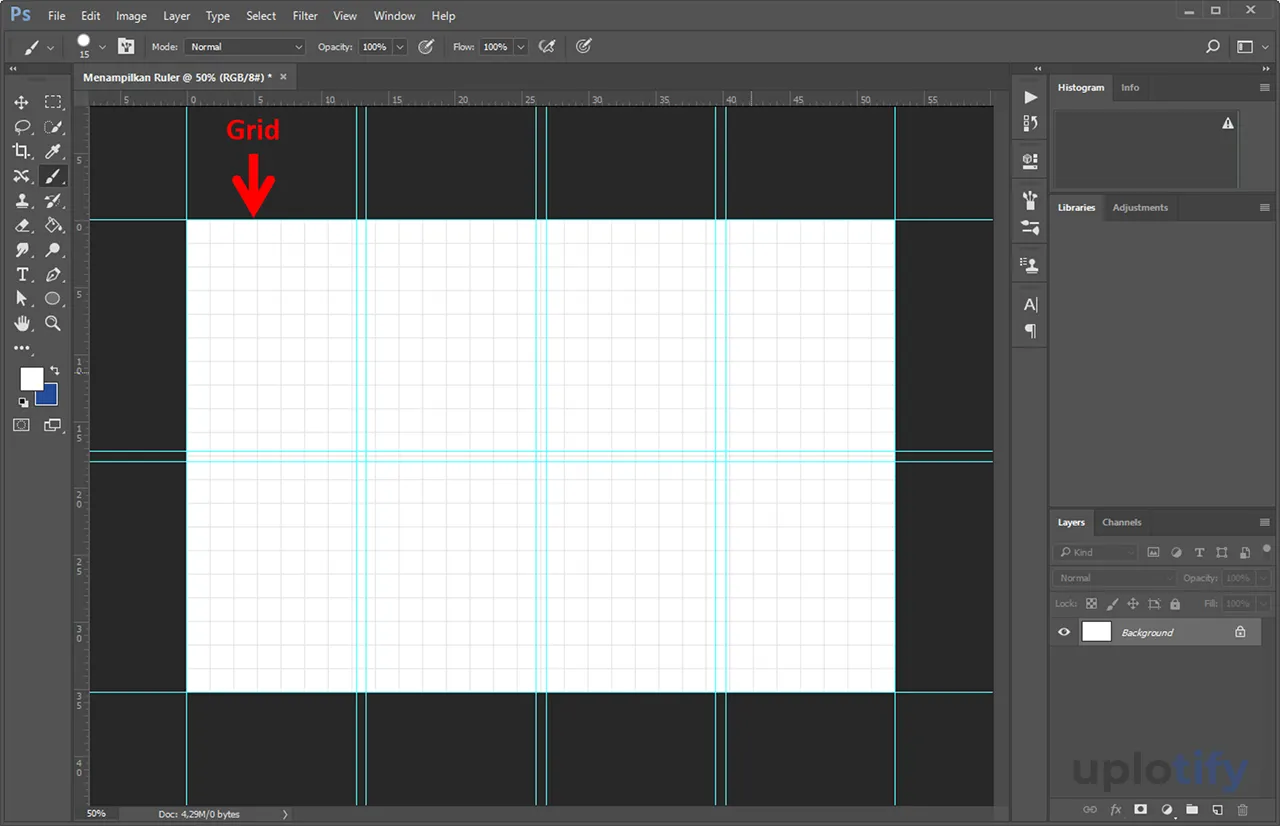Hide the Background layer with eye icon

[1064, 632]
